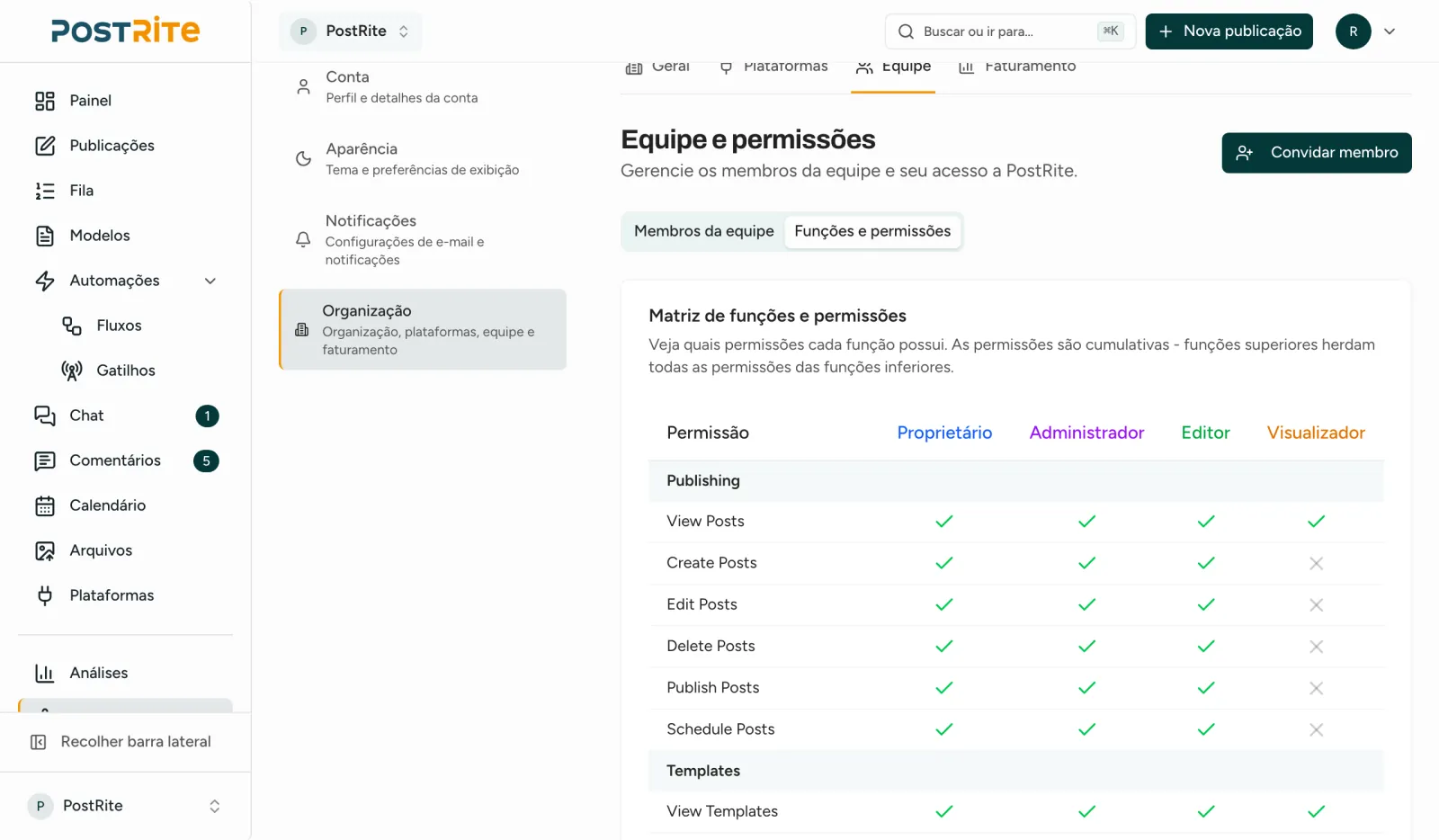Click the Nova publicação button
The height and width of the screenshot is (840, 1439).
pyautogui.click(x=1229, y=31)
